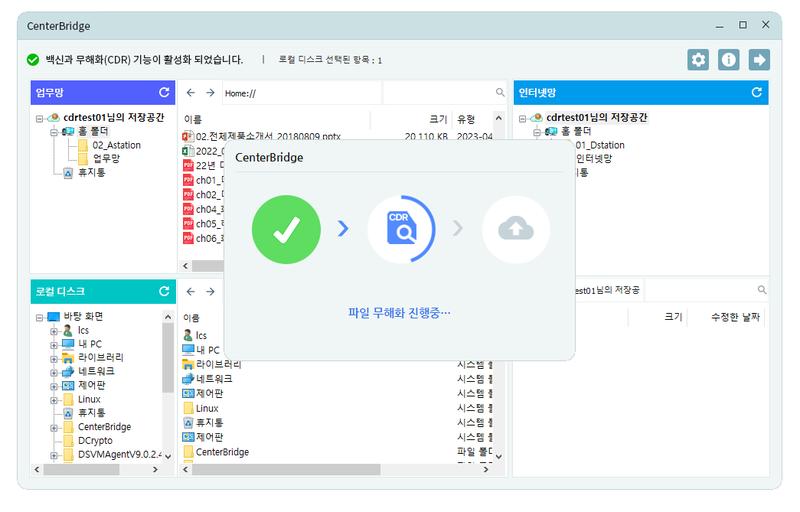Click the CDR scan icon in dialog
The height and width of the screenshot is (512, 800).
coord(400,229)
